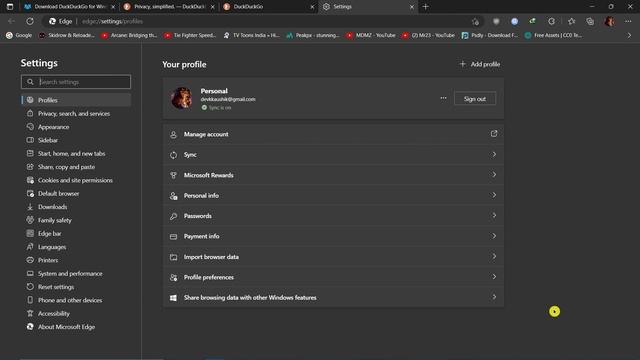Expand the Sync row chevron
The height and width of the screenshot is (360, 640).
coord(494,154)
